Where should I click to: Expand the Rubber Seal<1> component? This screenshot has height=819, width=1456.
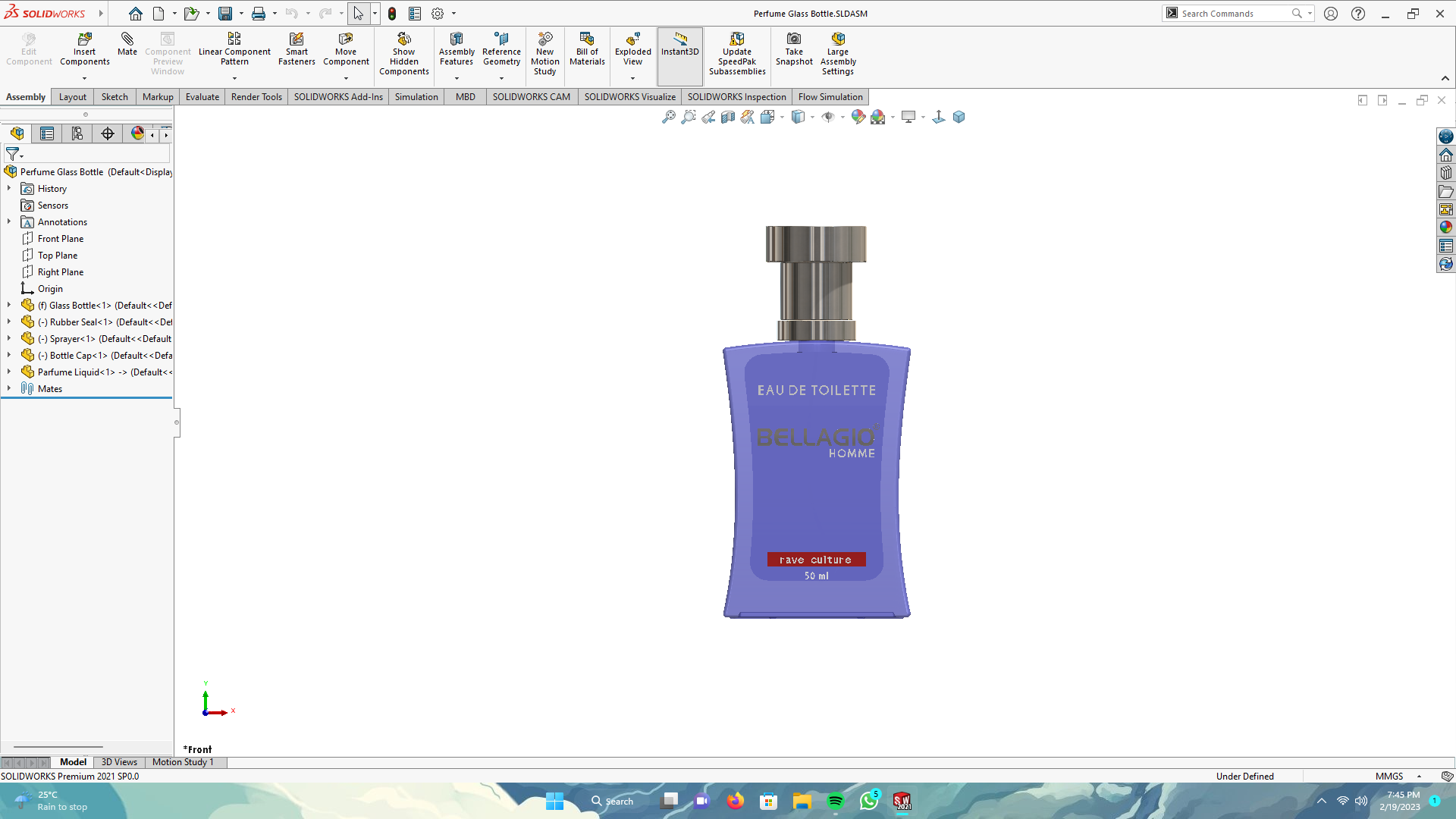coord(9,322)
